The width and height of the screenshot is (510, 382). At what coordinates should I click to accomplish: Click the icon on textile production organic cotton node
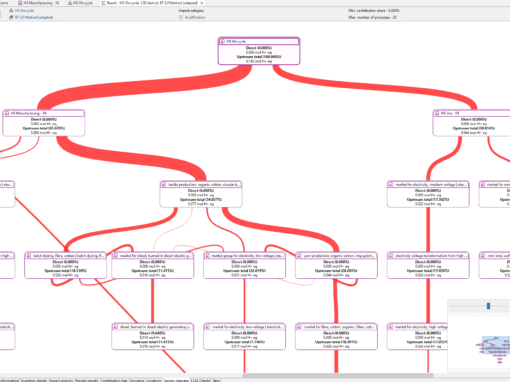(164, 185)
